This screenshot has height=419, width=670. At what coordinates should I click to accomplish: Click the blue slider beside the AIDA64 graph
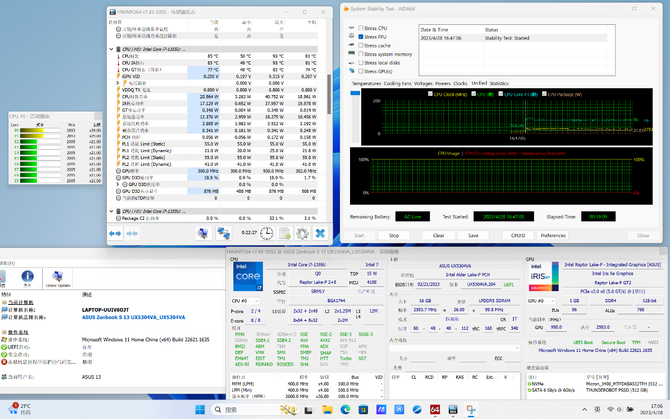pyautogui.click(x=355, y=93)
